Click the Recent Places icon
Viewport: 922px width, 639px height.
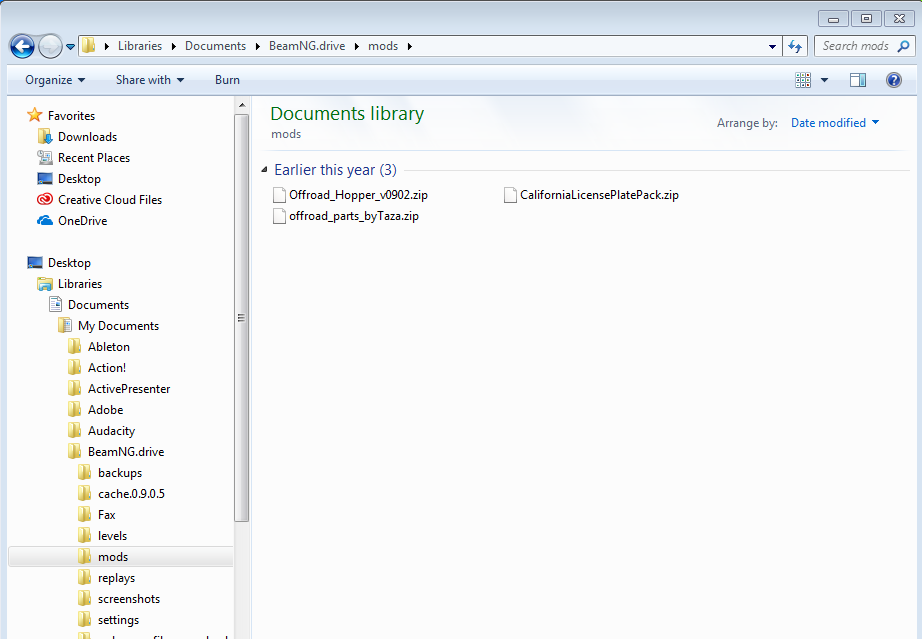coord(45,158)
